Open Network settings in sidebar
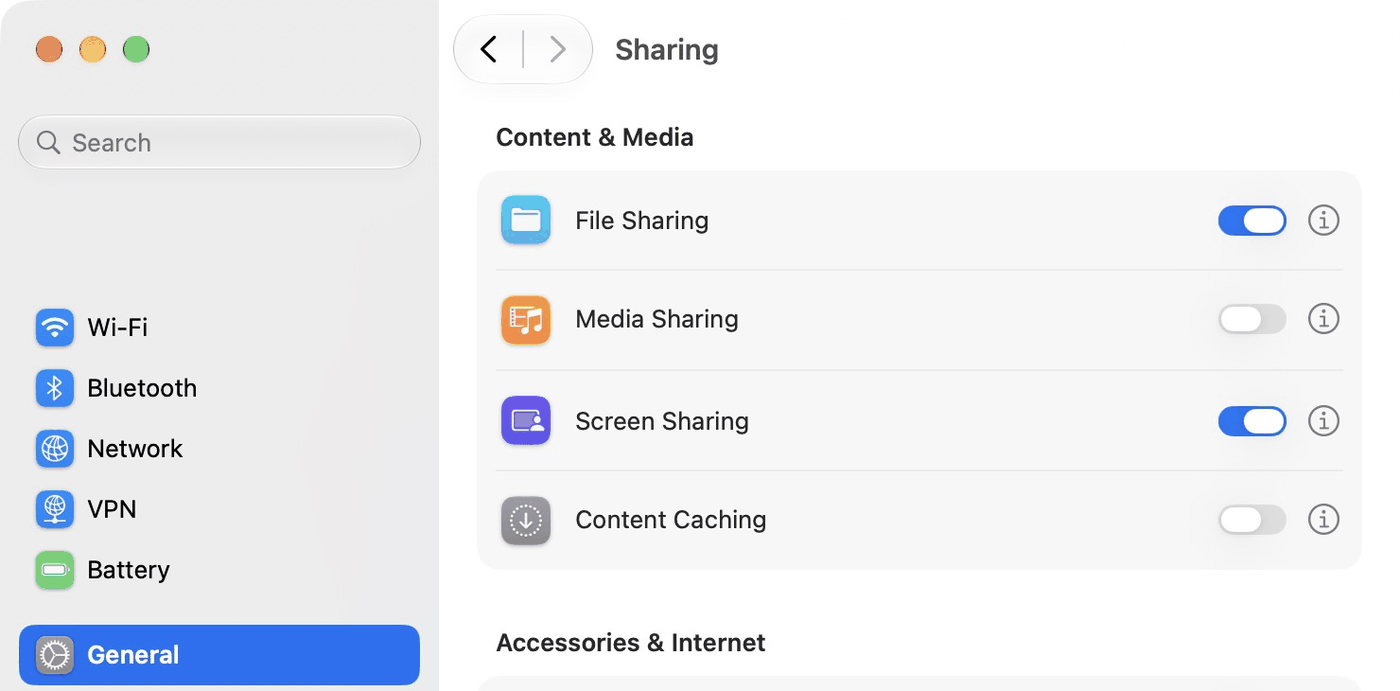Screen dimensions: 1400x691 219,449
